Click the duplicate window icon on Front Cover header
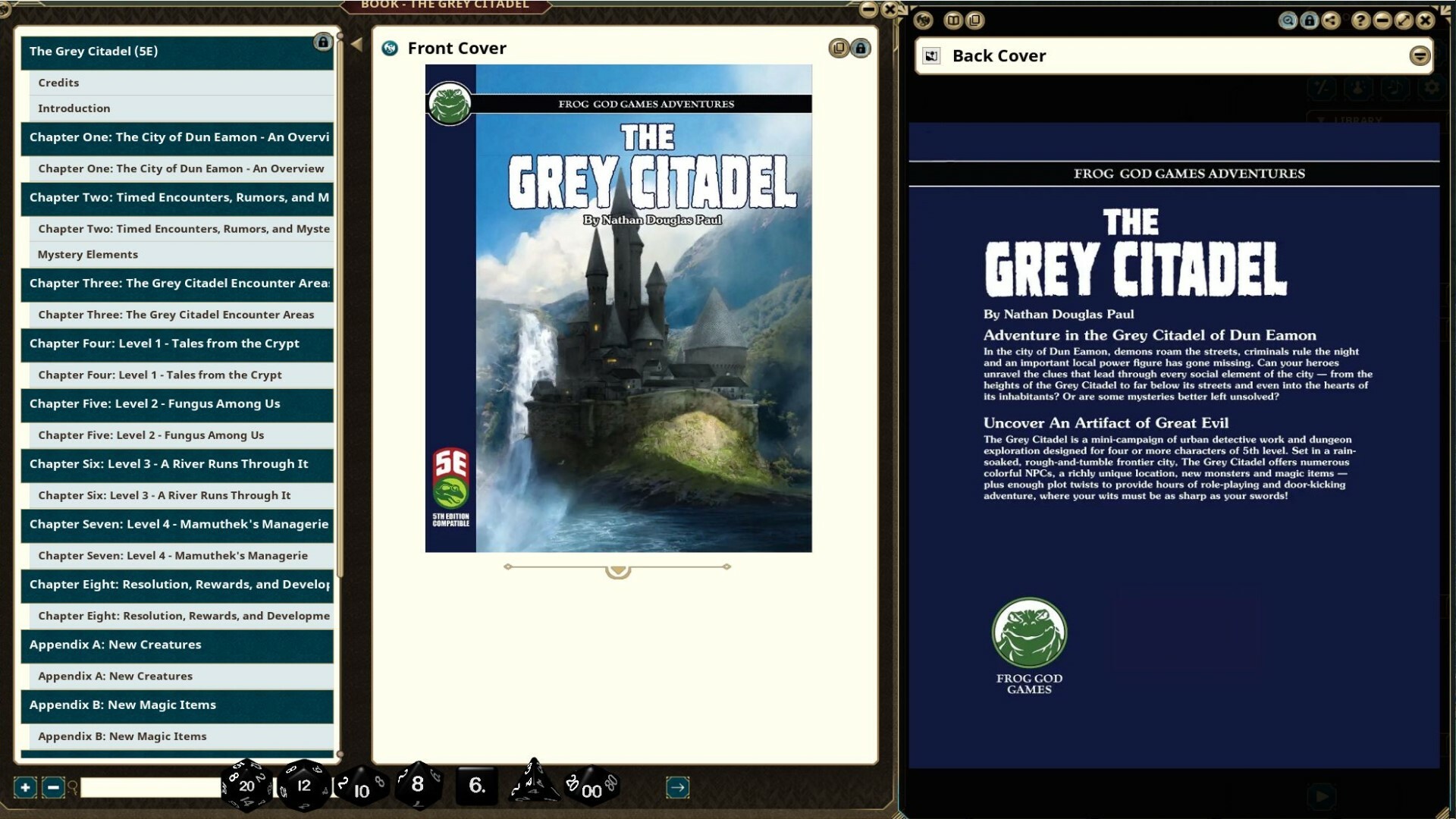Image resolution: width=1456 pixels, height=819 pixels. (839, 48)
